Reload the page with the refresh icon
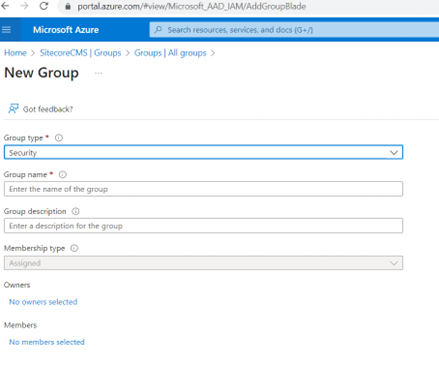The height and width of the screenshot is (365, 439). pyautogui.click(x=44, y=6)
